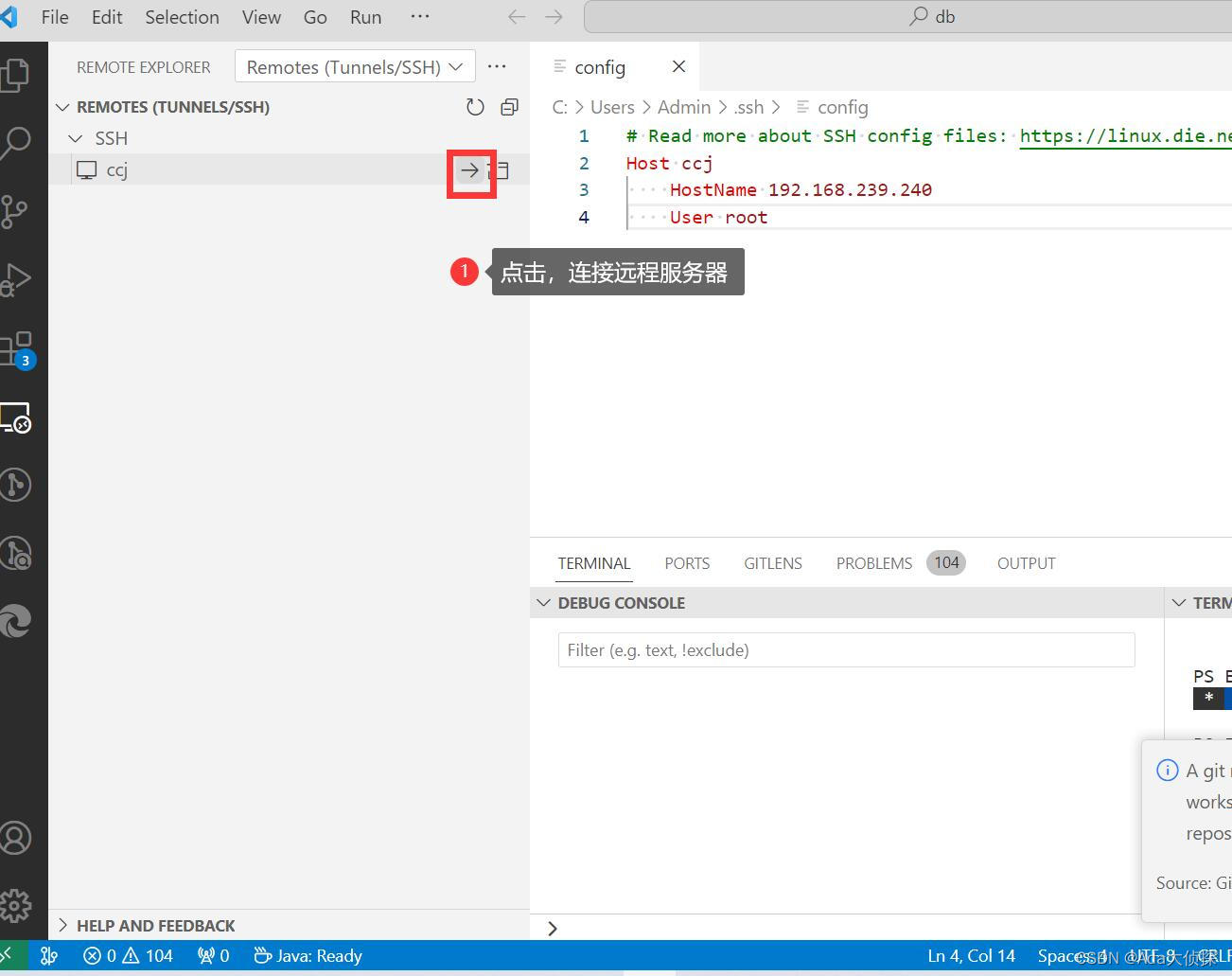Click .ssh in breadcrumb path

click(748, 107)
